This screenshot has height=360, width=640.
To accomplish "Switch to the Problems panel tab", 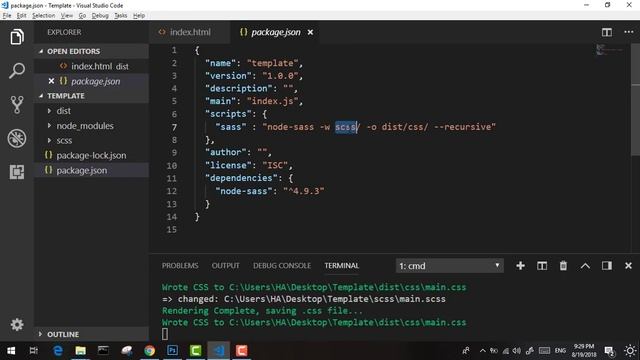I will (x=180, y=266).
